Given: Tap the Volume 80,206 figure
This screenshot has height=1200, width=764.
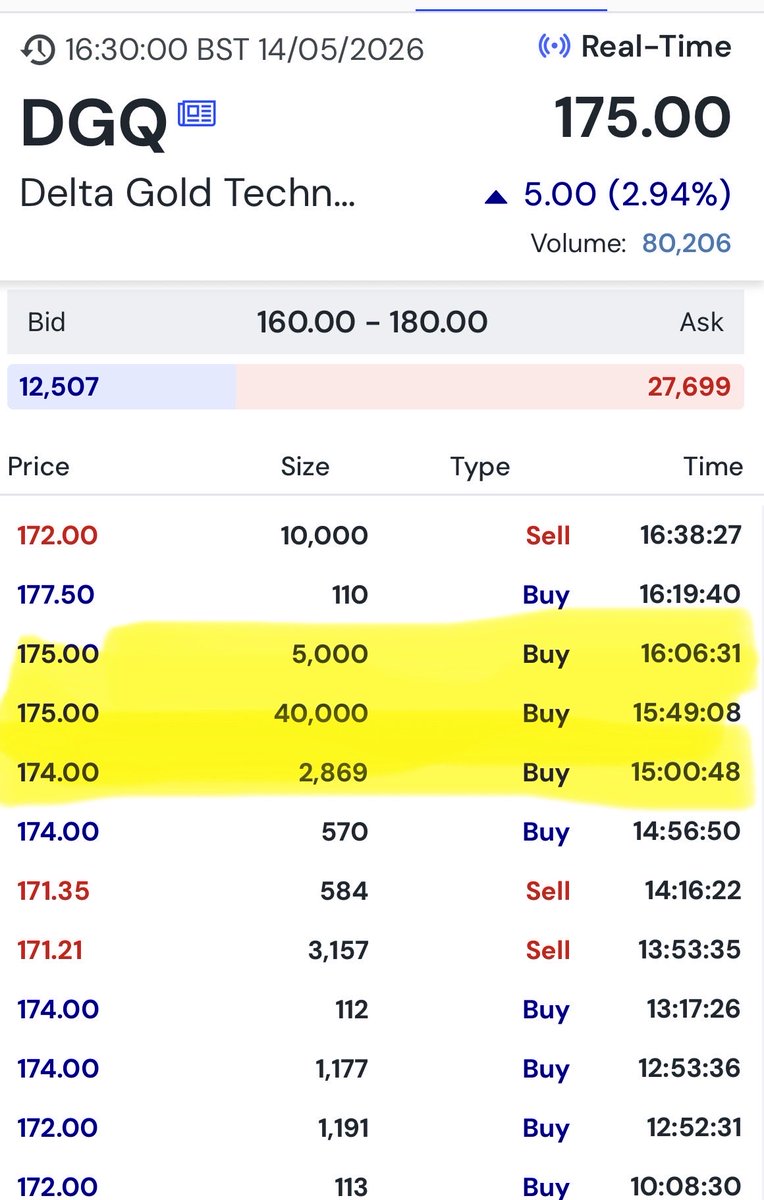Looking at the screenshot, I should point(686,242).
